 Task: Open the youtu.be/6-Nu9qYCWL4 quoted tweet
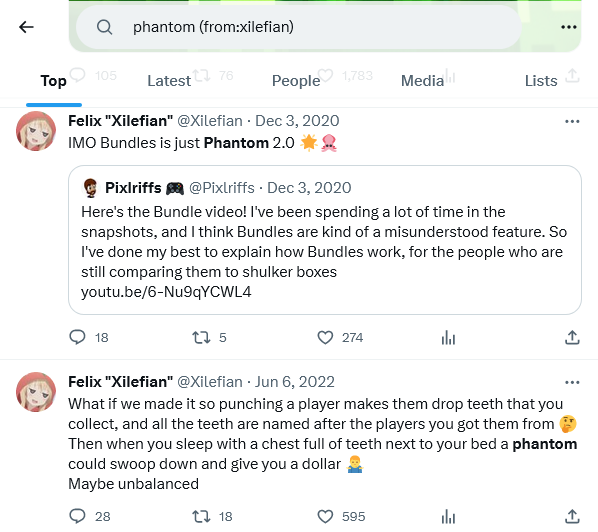(x=325, y=240)
